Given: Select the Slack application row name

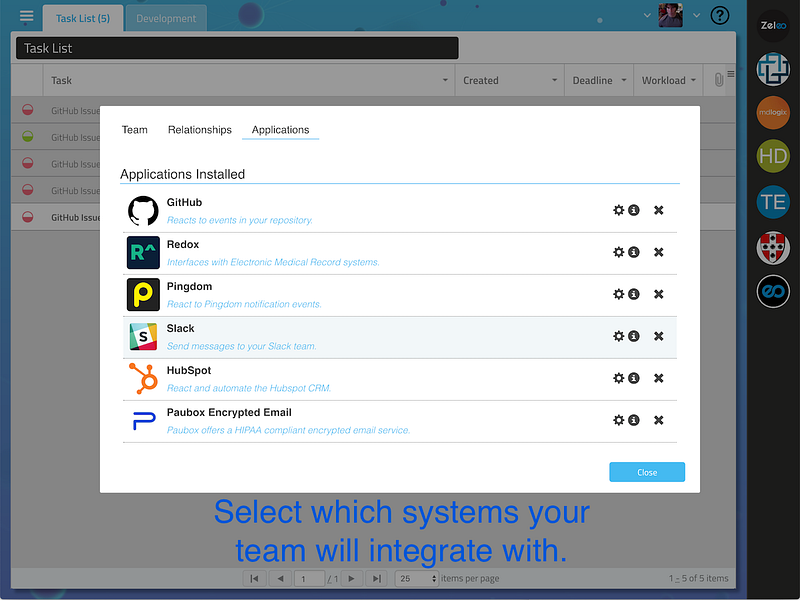Looking at the screenshot, I should click(x=181, y=328).
